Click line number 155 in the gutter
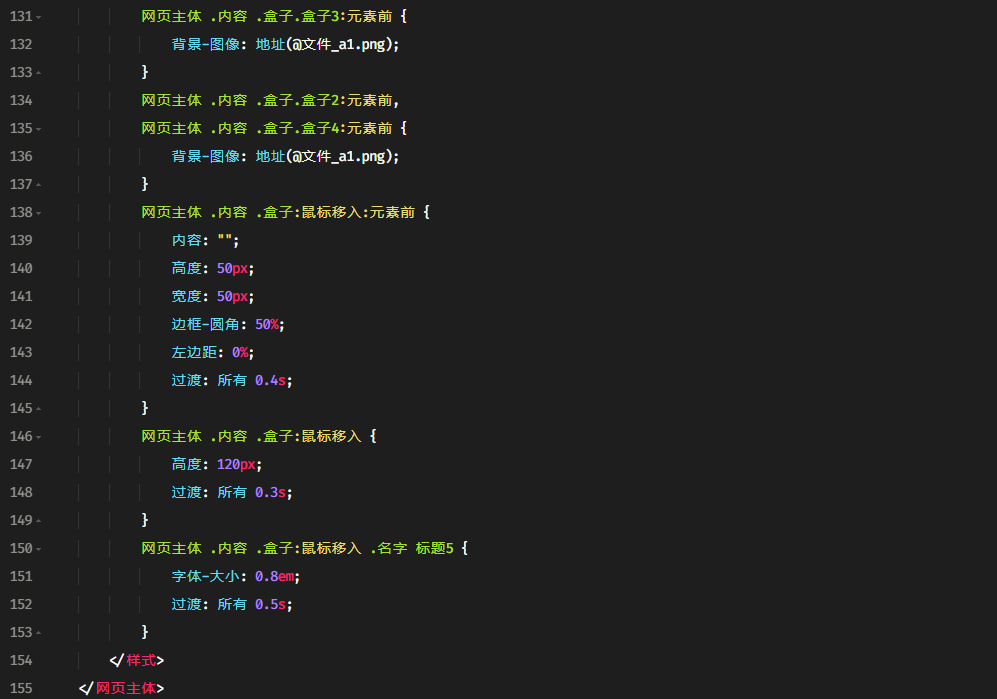The height and width of the screenshot is (699, 997). [x=21, y=688]
